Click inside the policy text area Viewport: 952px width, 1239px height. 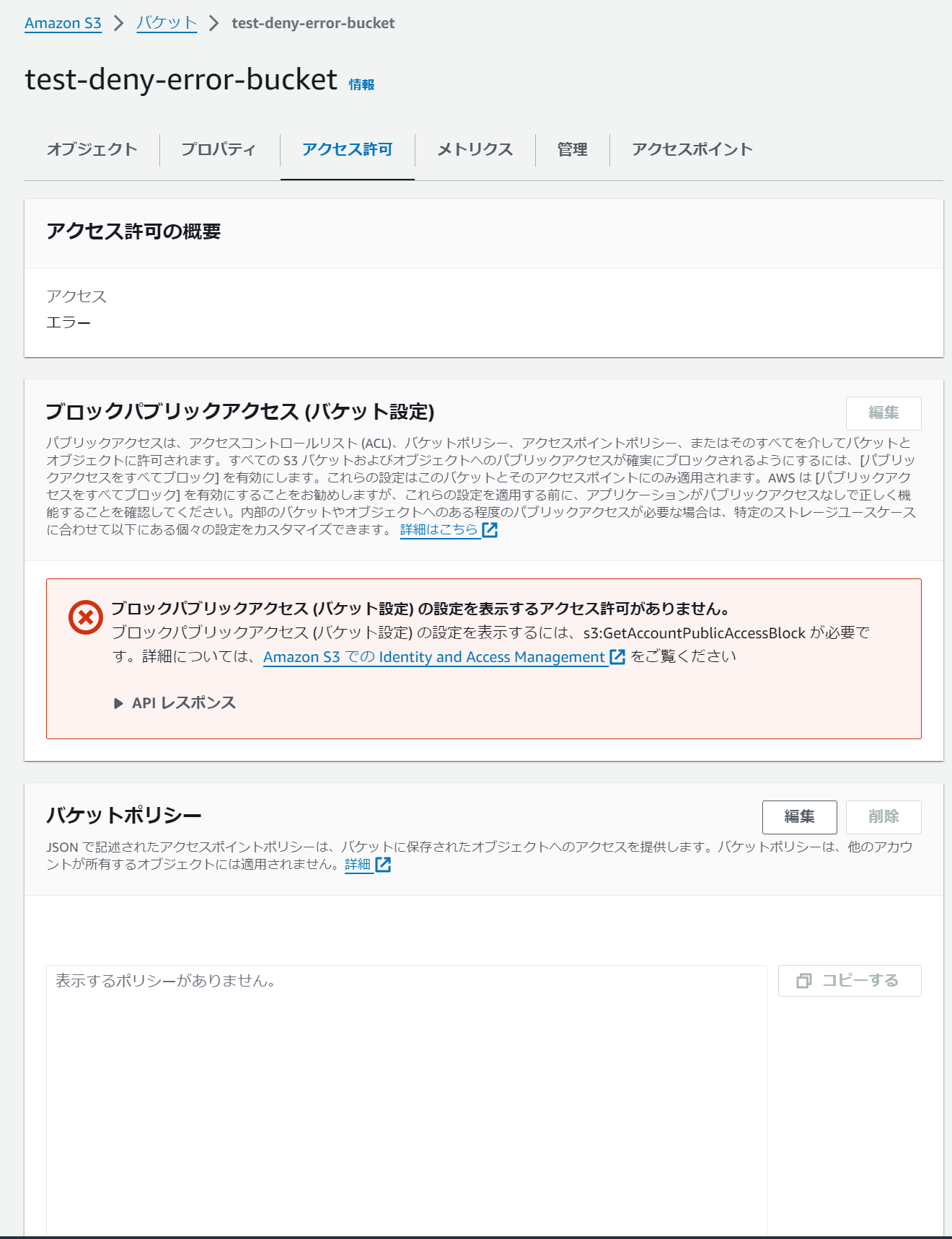(x=407, y=1101)
